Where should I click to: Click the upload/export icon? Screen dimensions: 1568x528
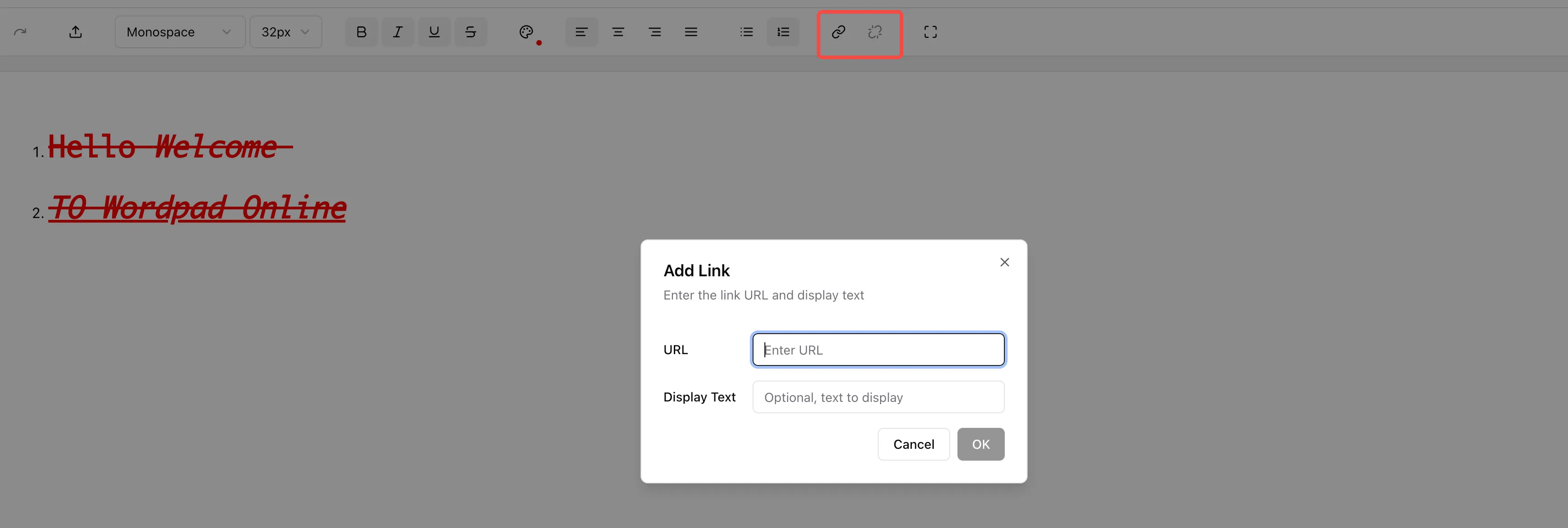76,31
